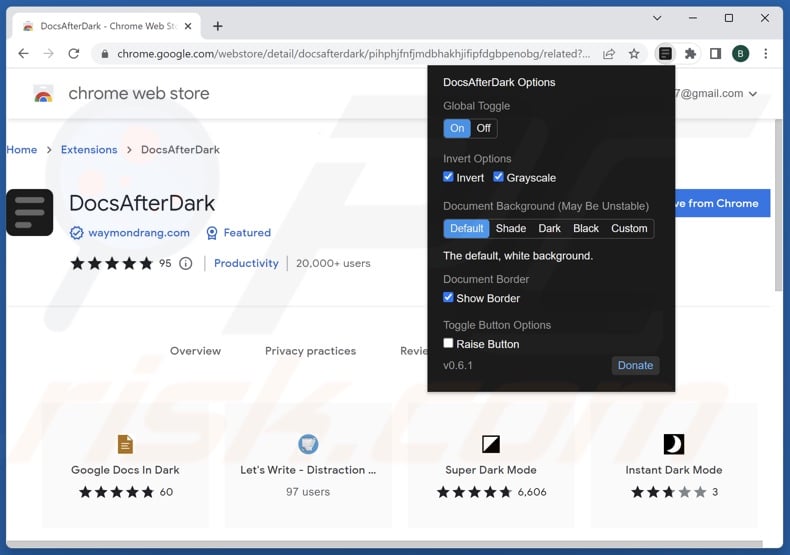Visit waymondrang.com publisher link
Screen dimensions: 790x555
click(139, 233)
